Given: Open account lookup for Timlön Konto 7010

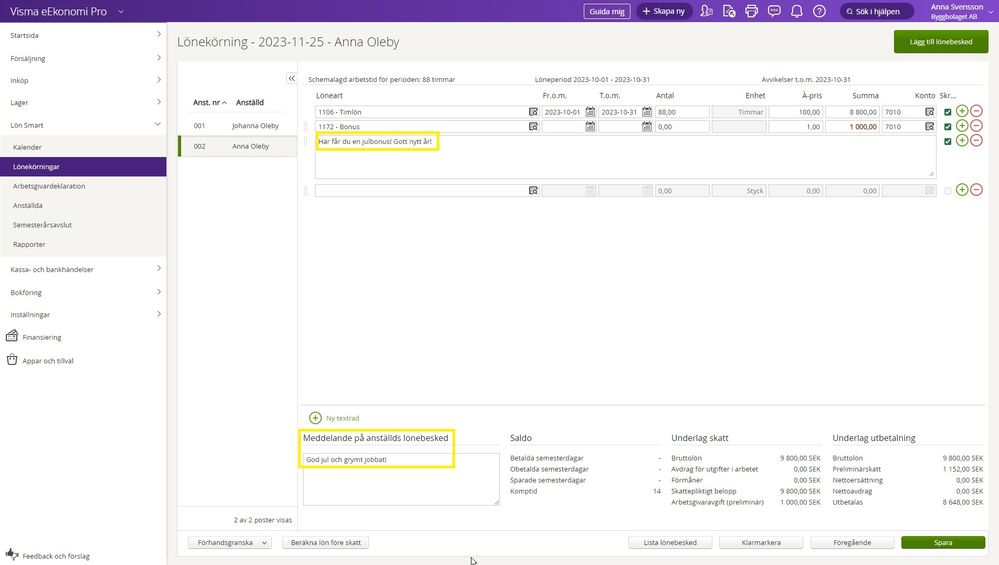Looking at the screenshot, I should (929, 112).
